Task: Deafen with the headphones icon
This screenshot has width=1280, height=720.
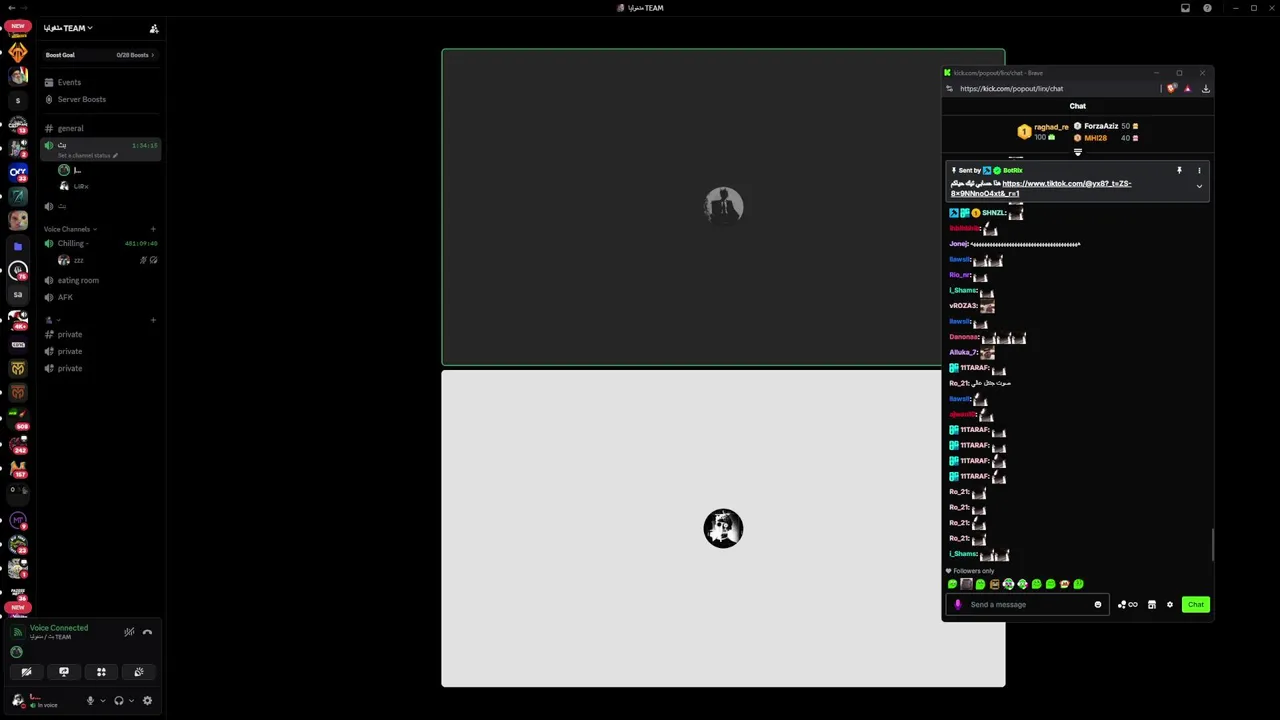Action: tap(119, 701)
